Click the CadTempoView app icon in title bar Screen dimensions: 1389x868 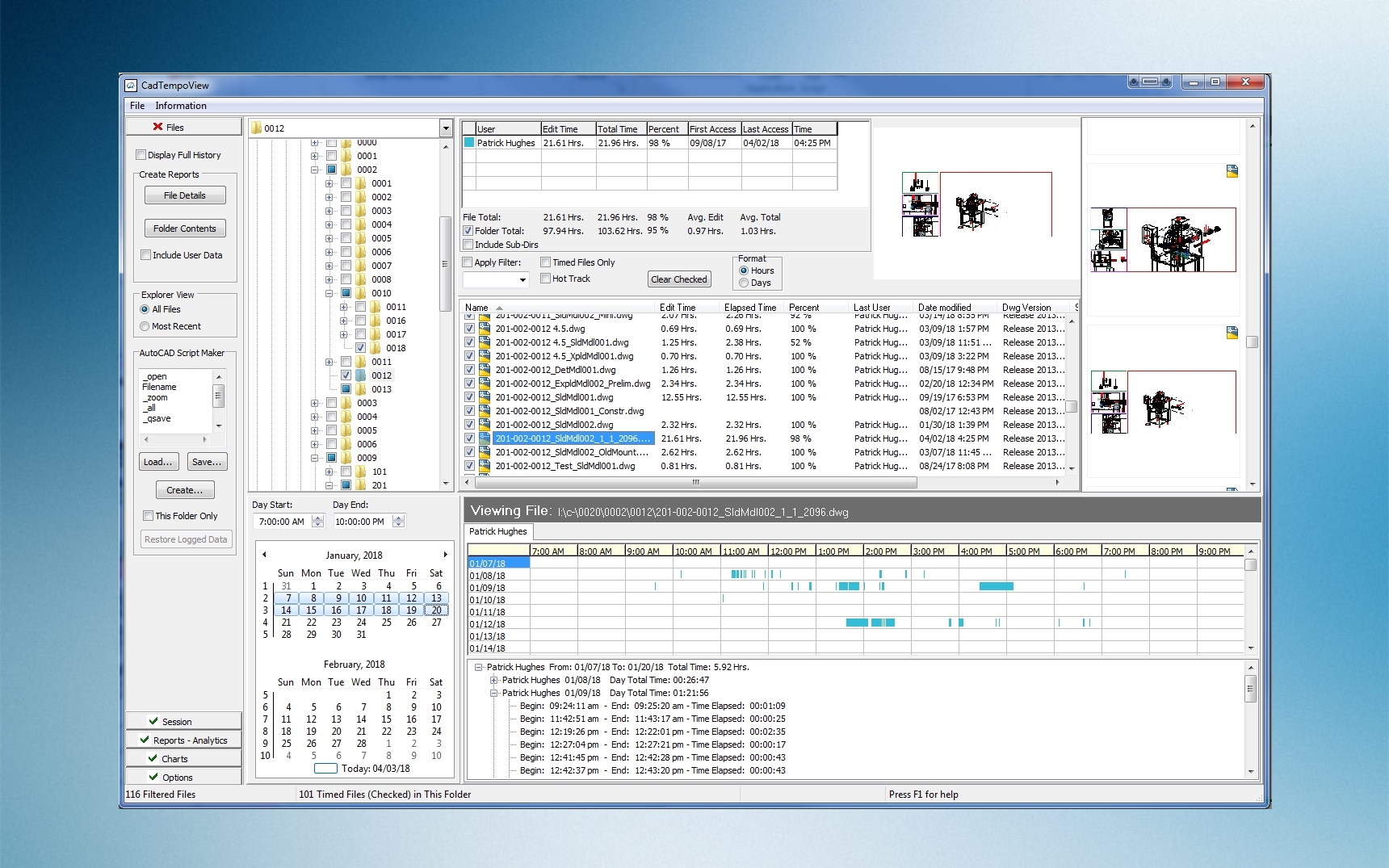[x=131, y=85]
